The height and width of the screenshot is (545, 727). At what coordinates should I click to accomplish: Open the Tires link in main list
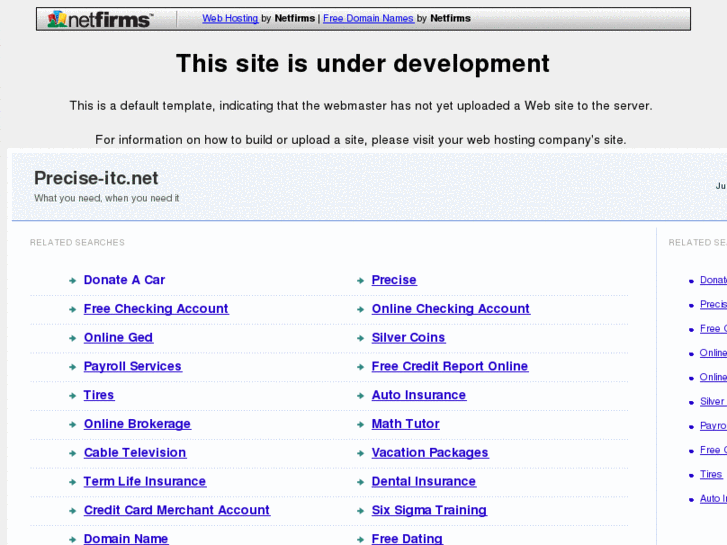click(x=99, y=395)
